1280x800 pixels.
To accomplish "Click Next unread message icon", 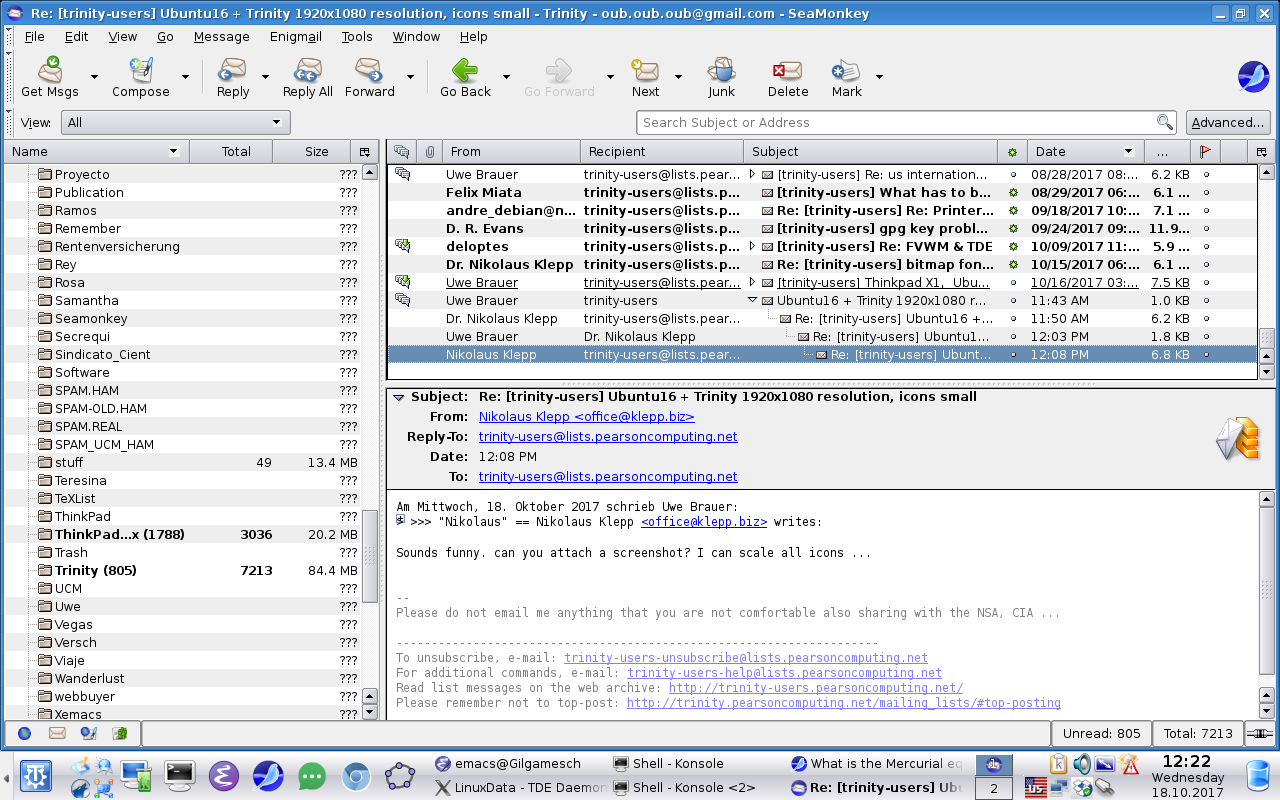I will point(645,70).
